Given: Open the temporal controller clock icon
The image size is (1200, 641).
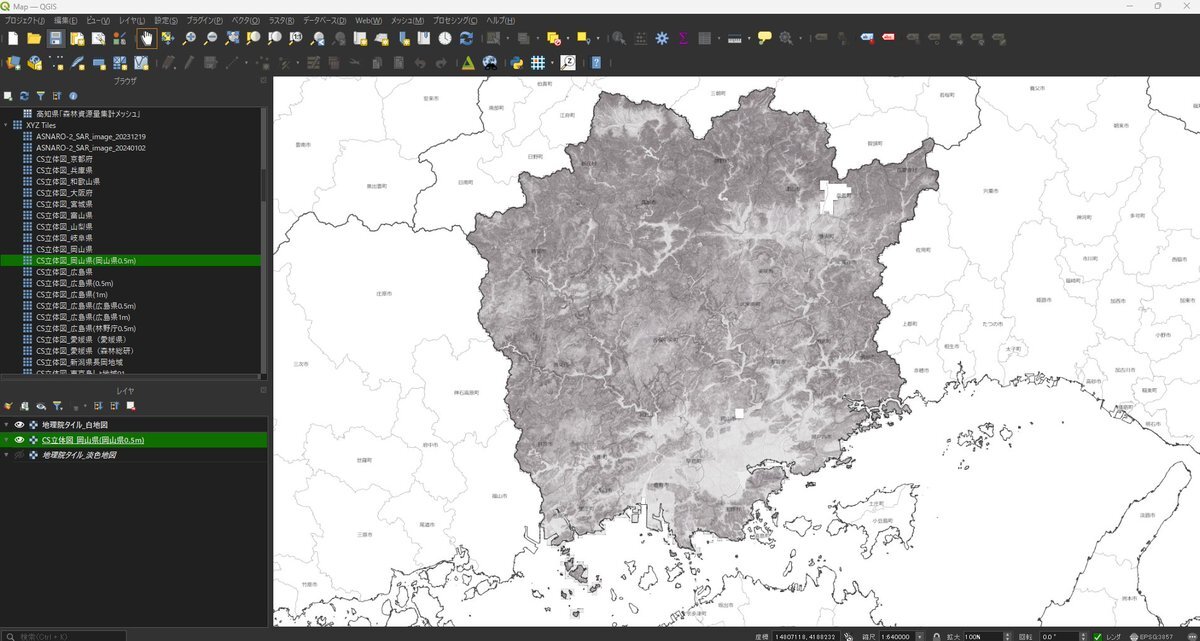Looking at the screenshot, I should (444, 38).
